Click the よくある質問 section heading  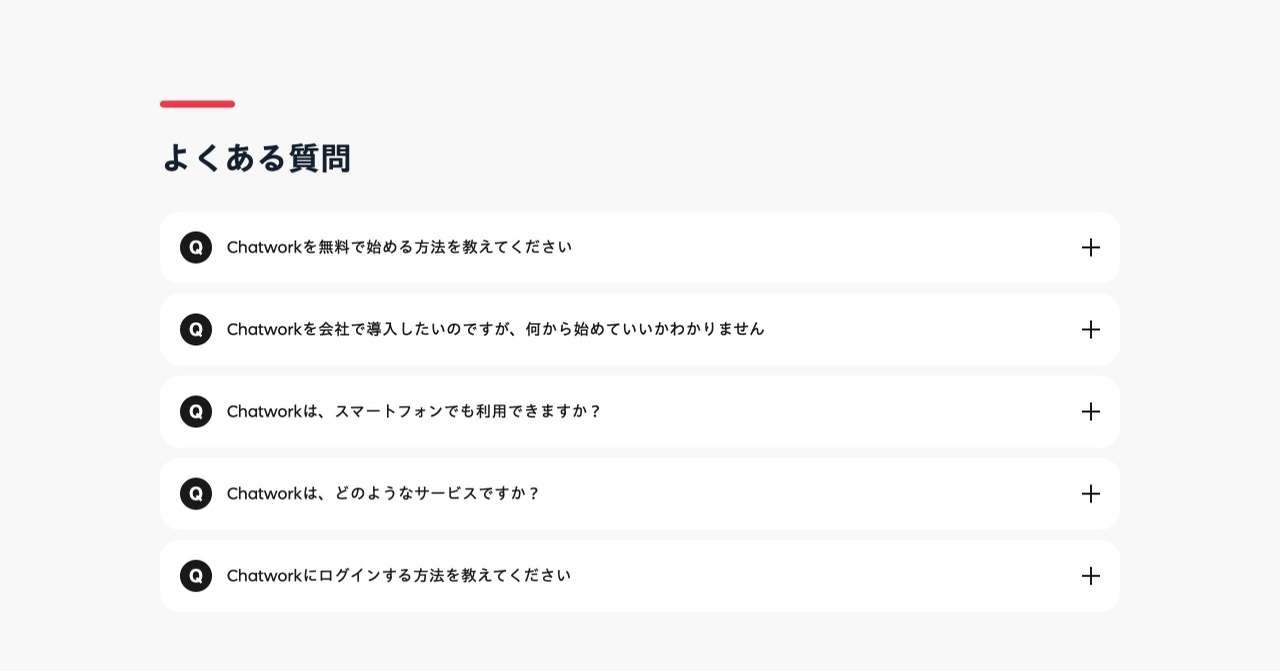(256, 158)
